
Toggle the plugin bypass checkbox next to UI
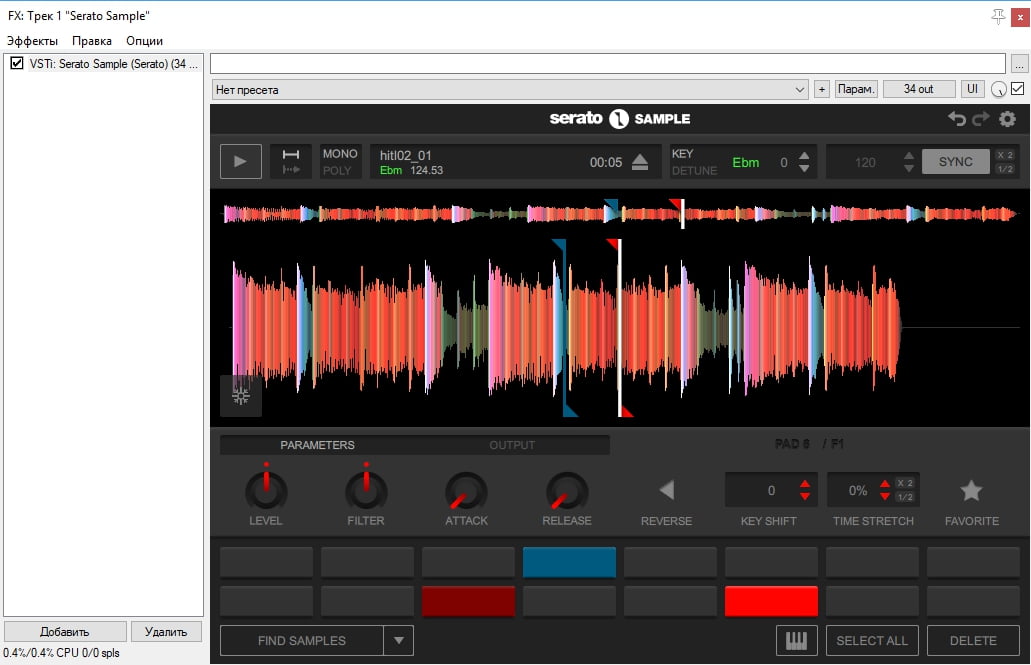tap(1017, 89)
